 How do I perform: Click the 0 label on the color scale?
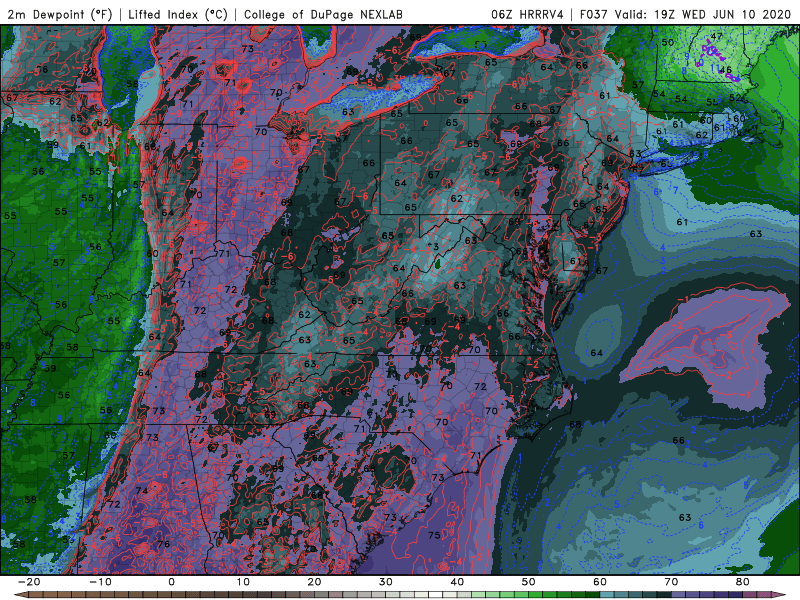point(171,582)
